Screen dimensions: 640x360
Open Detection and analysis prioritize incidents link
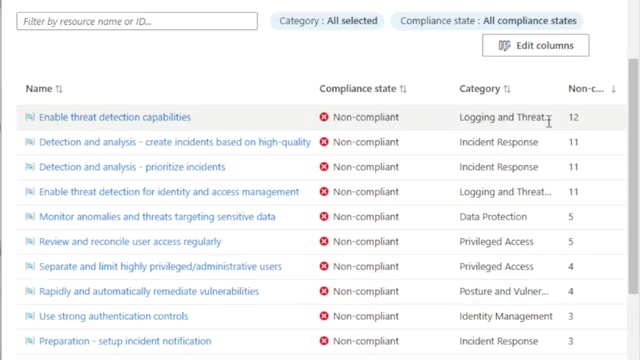[132, 167]
